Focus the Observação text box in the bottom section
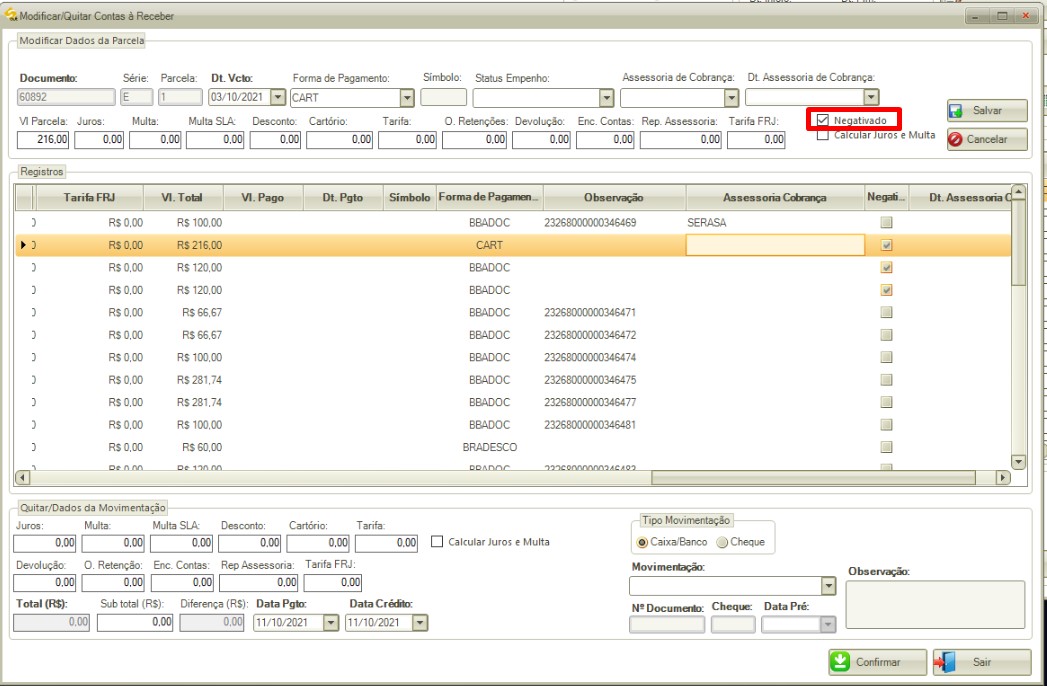 [935, 605]
